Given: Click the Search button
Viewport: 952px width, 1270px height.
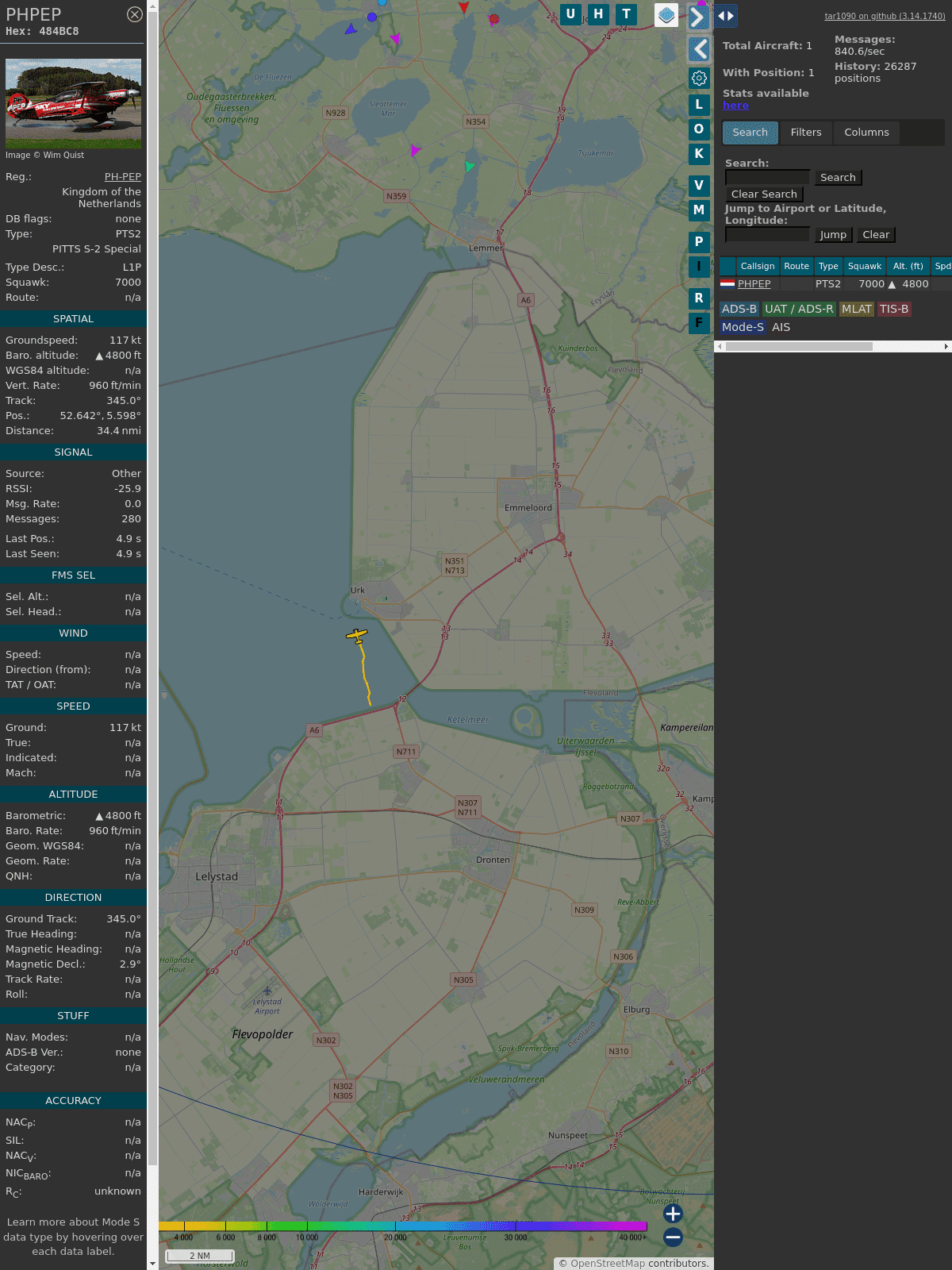Looking at the screenshot, I should [x=838, y=178].
